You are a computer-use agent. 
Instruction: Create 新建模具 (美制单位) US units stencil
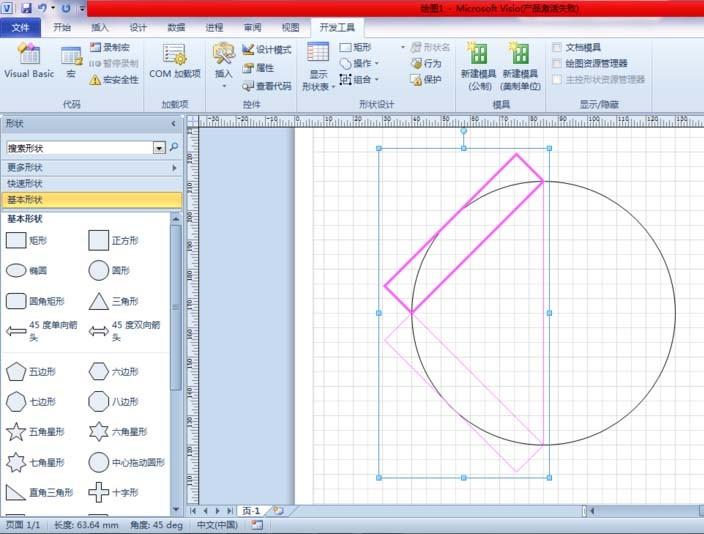tap(520, 66)
